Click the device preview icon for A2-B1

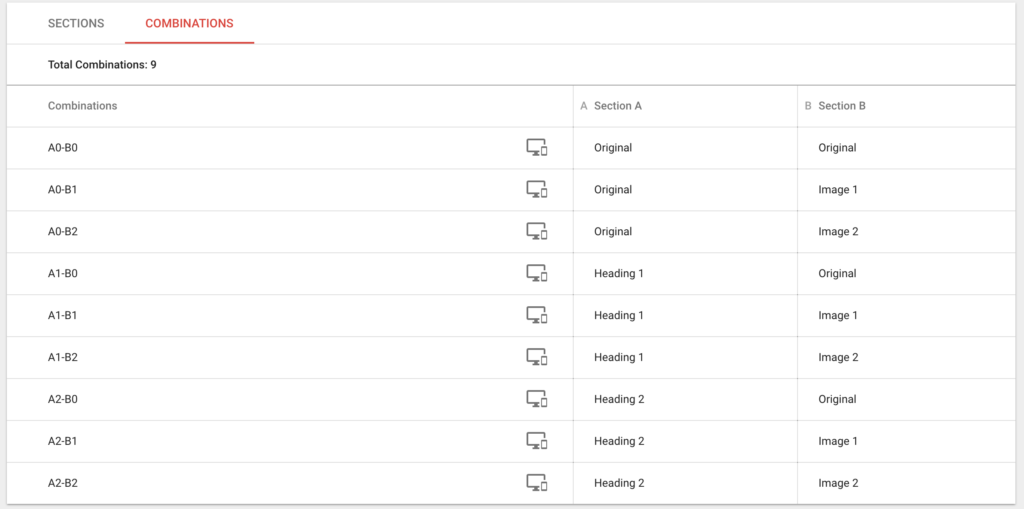pos(537,442)
